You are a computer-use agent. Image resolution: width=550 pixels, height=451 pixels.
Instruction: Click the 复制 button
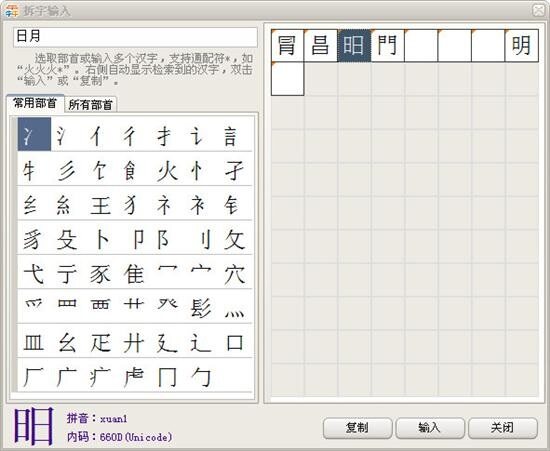click(x=357, y=428)
